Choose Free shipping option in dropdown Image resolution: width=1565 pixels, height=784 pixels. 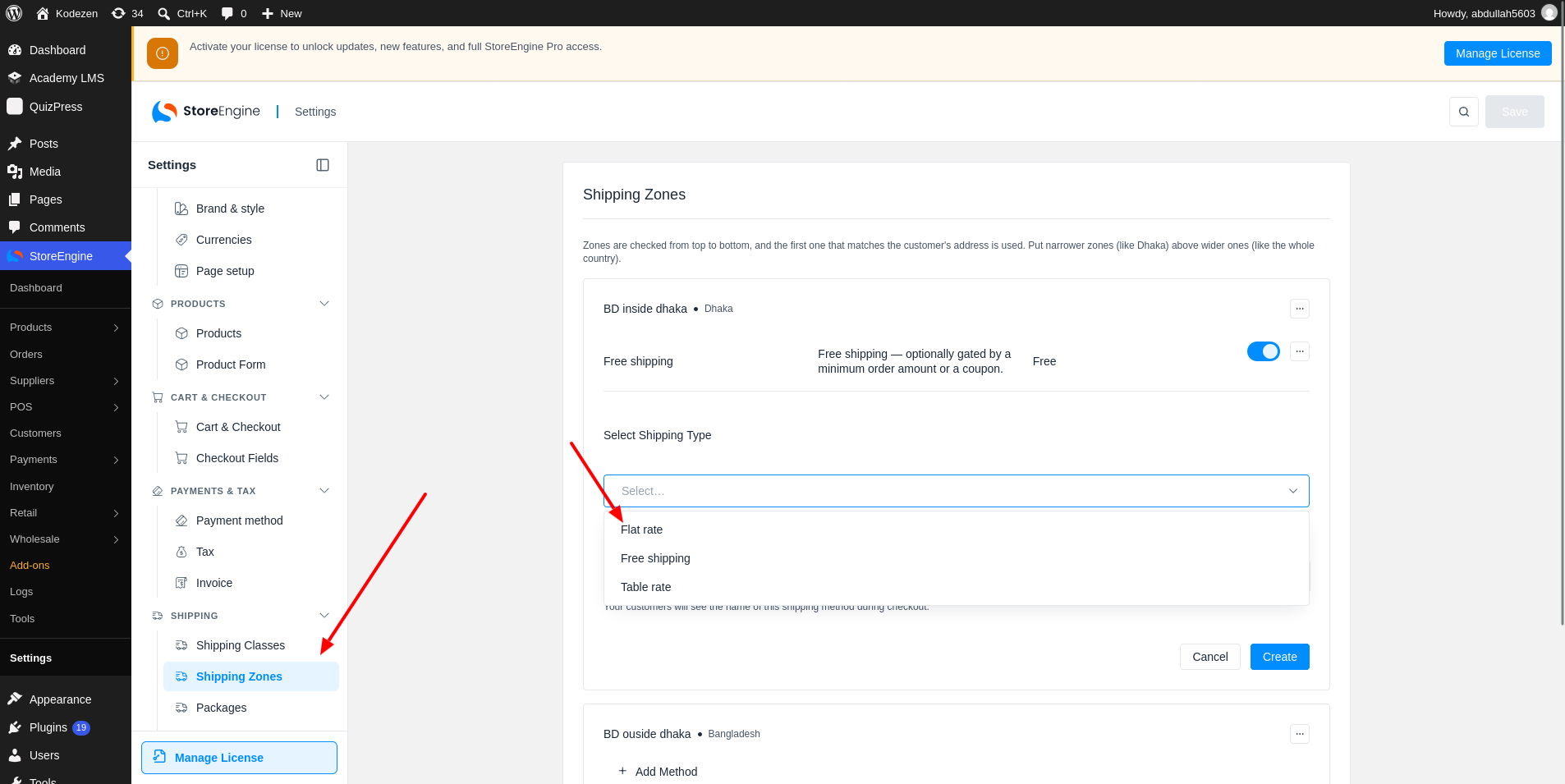coord(956,558)
